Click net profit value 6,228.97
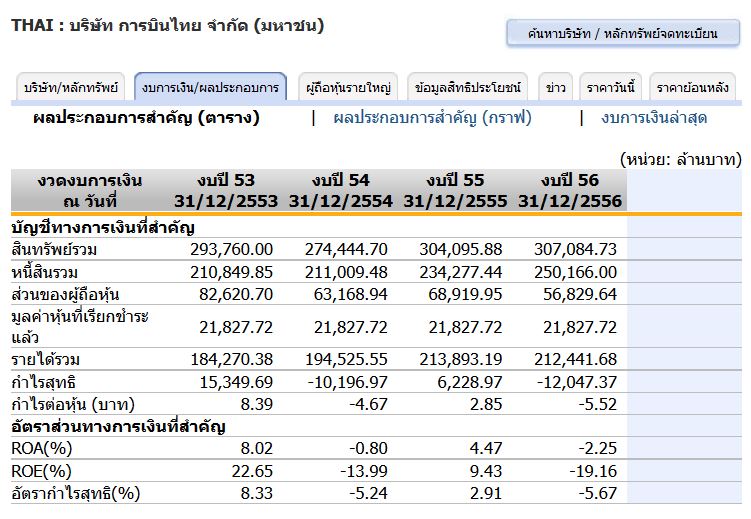Viewport: 751px width, 519px height. 470,382
